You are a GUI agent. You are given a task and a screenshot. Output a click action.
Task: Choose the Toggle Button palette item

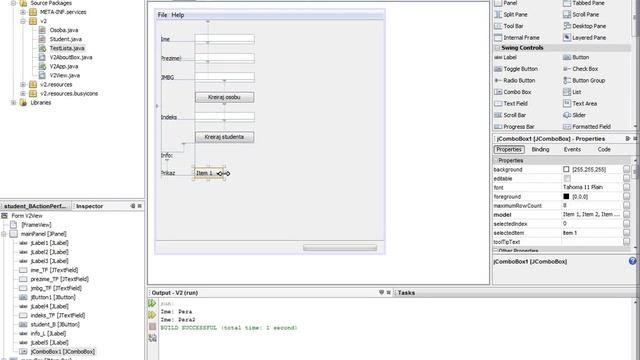pos(516,69)
